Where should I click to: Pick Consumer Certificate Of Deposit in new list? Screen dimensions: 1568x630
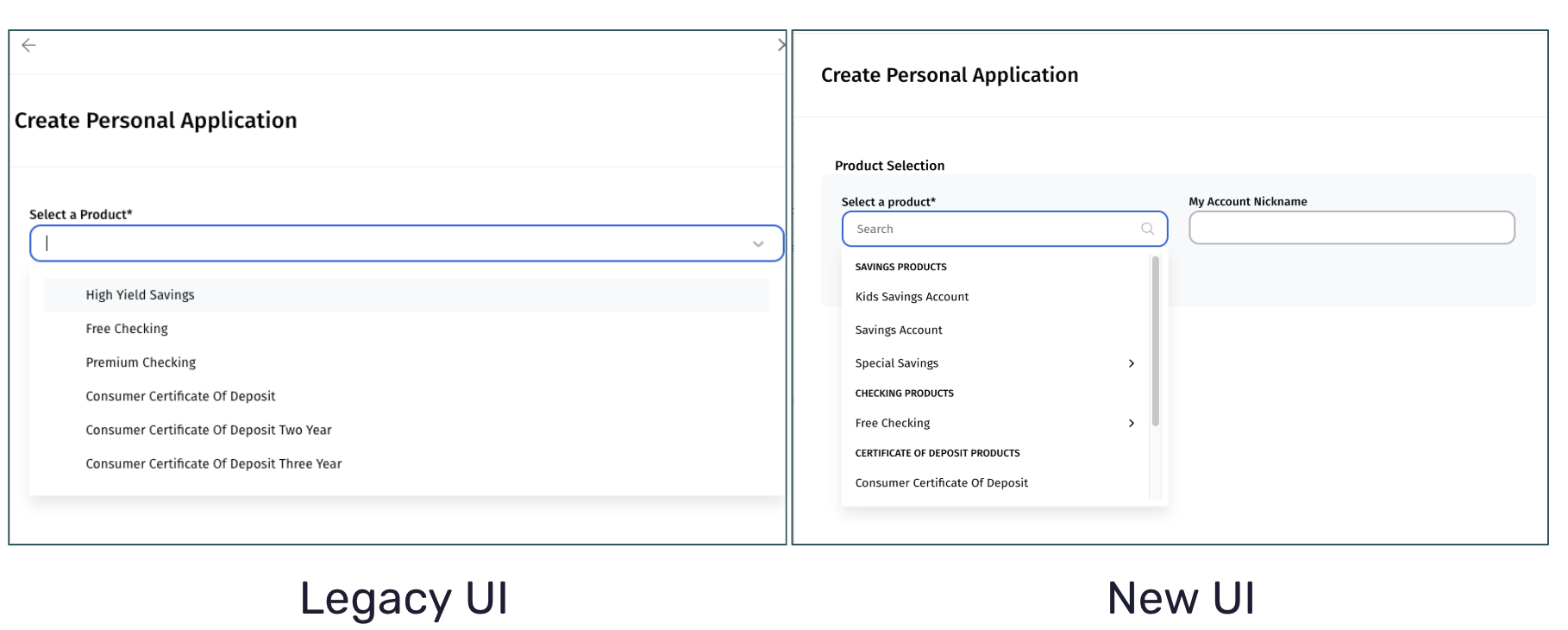(942, 483)
